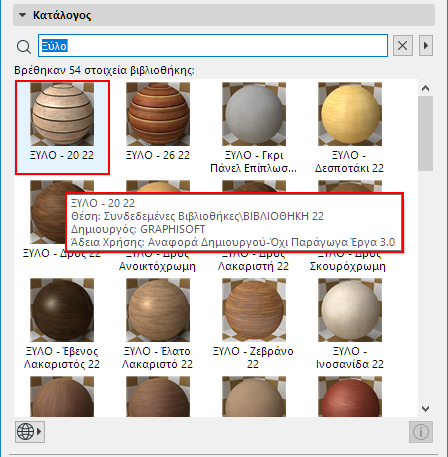Viewport: 448px width, 457px height.
Task: Click the ΞΥΛΟ - Δρυς Λακαριστή 22 label
Action: [253, 262]
